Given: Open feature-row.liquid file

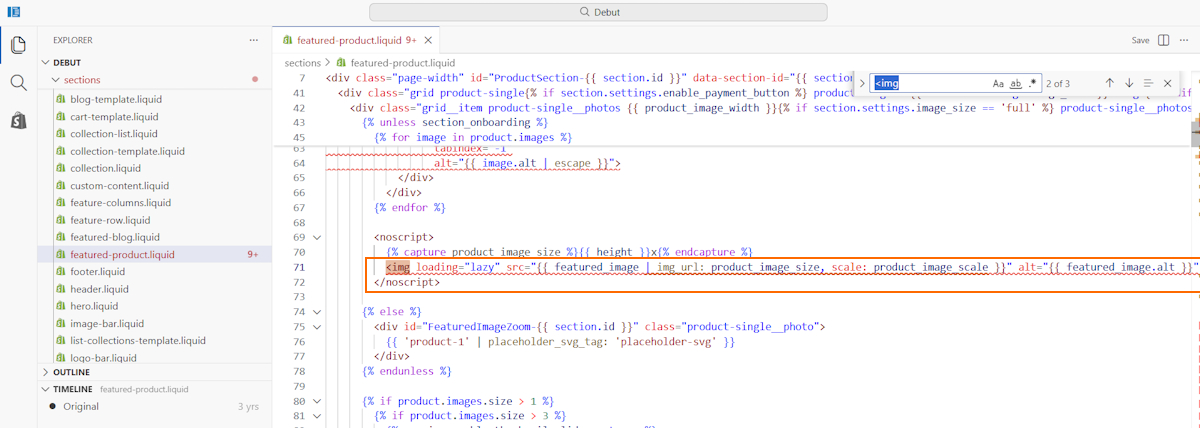Looking at the screenshot, I should point(110,220).
